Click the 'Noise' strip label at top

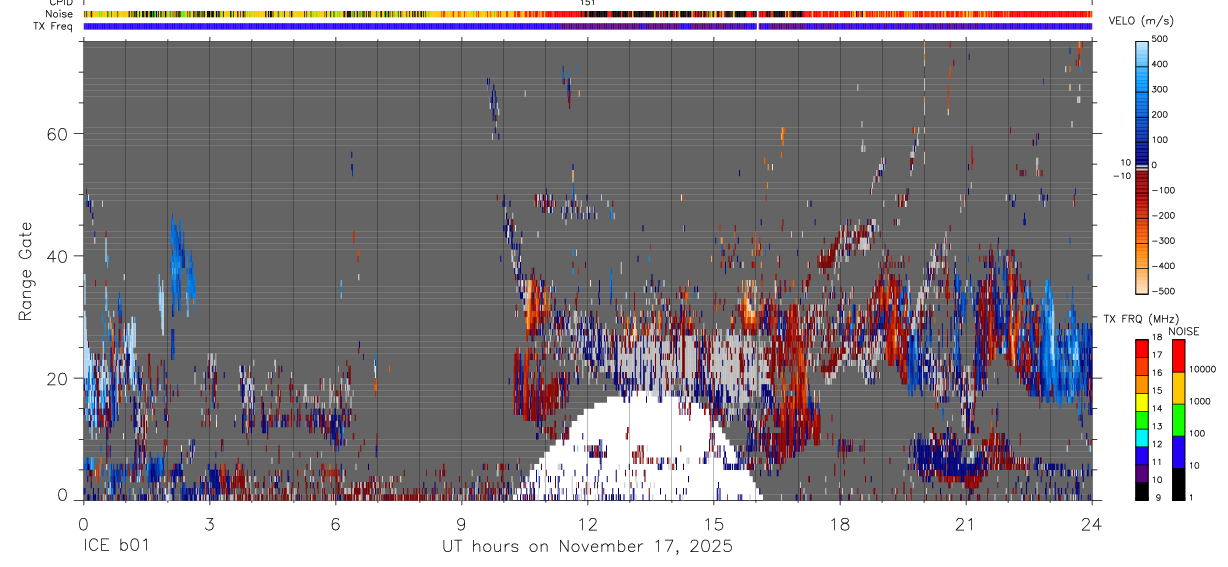coord(60,14)
